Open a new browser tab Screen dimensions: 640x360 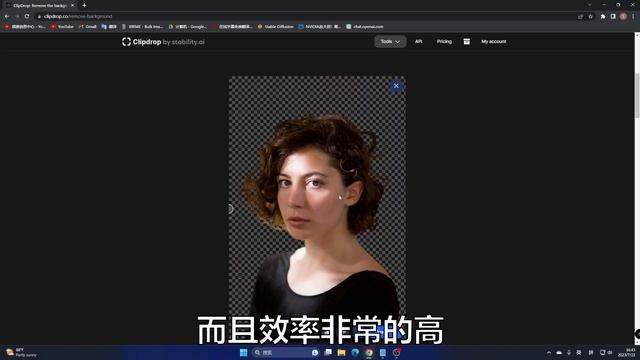click(84, 5)
